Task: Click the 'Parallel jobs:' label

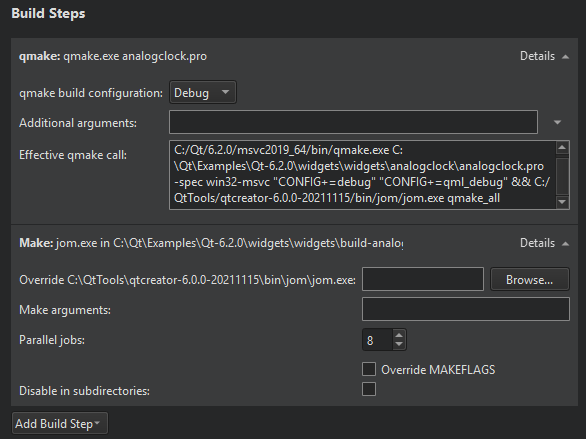Action: [52, 340]
